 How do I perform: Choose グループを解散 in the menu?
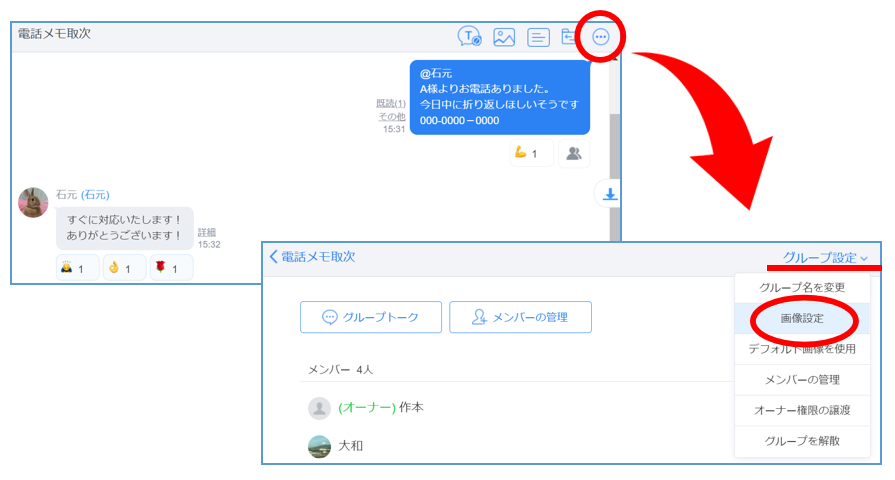(802, 441)
